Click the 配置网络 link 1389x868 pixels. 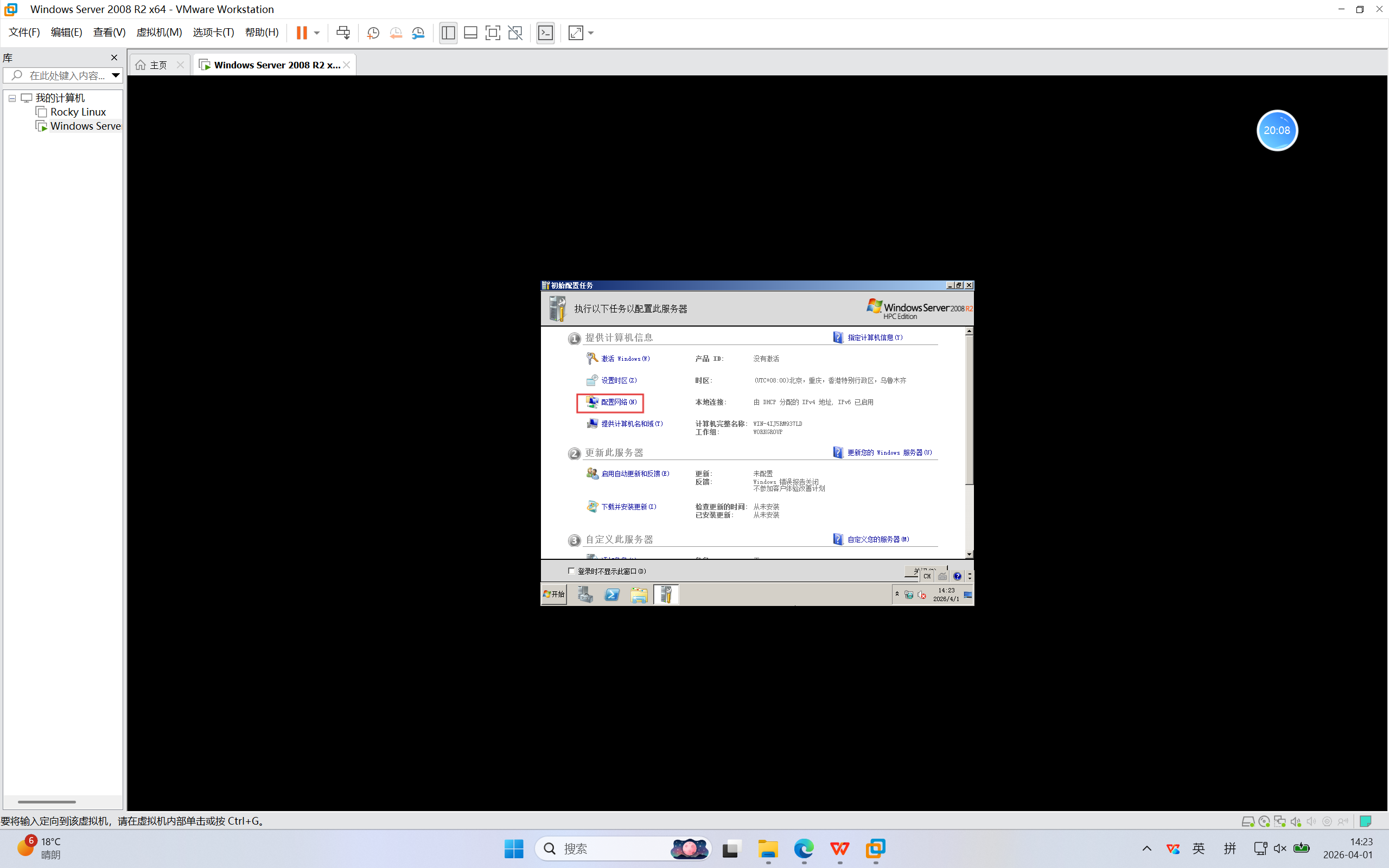pos(618,402)
